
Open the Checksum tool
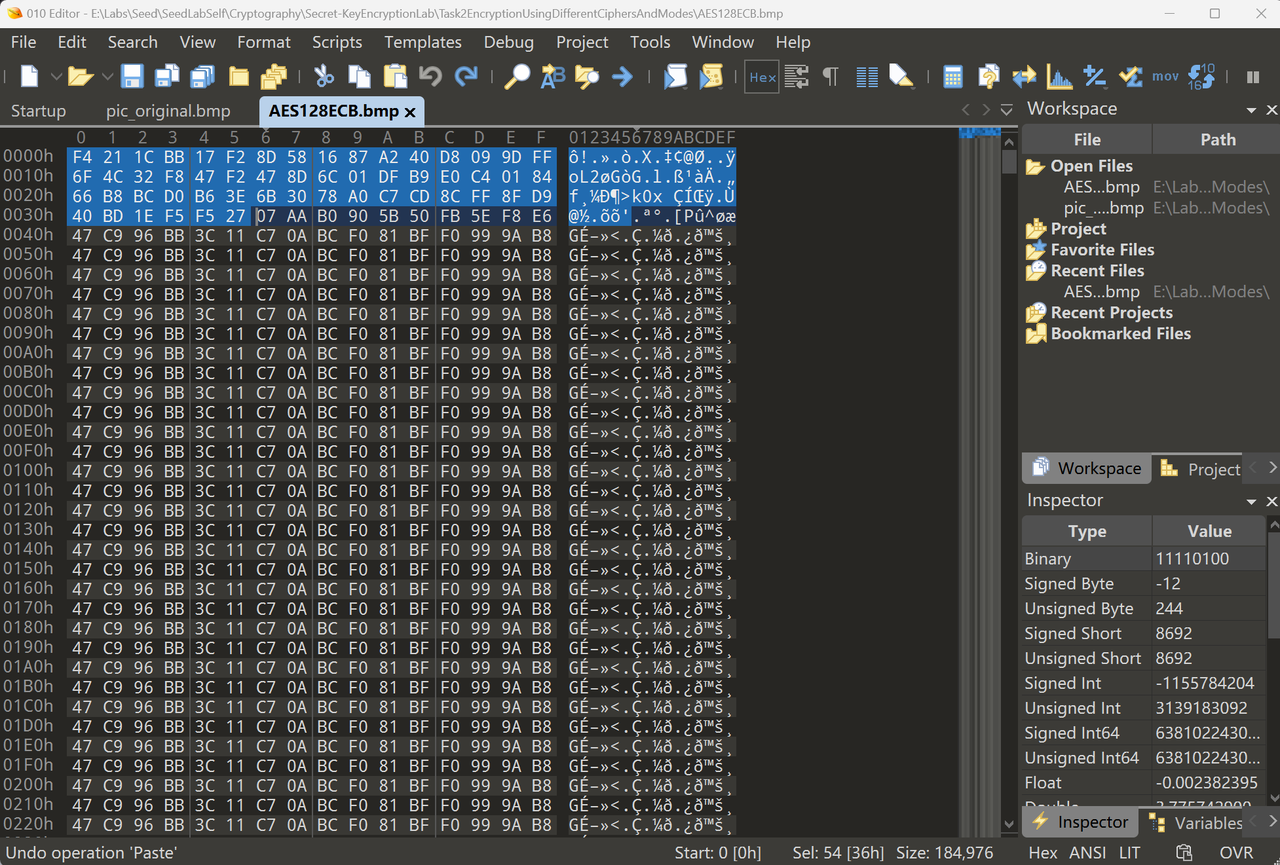1130,77
